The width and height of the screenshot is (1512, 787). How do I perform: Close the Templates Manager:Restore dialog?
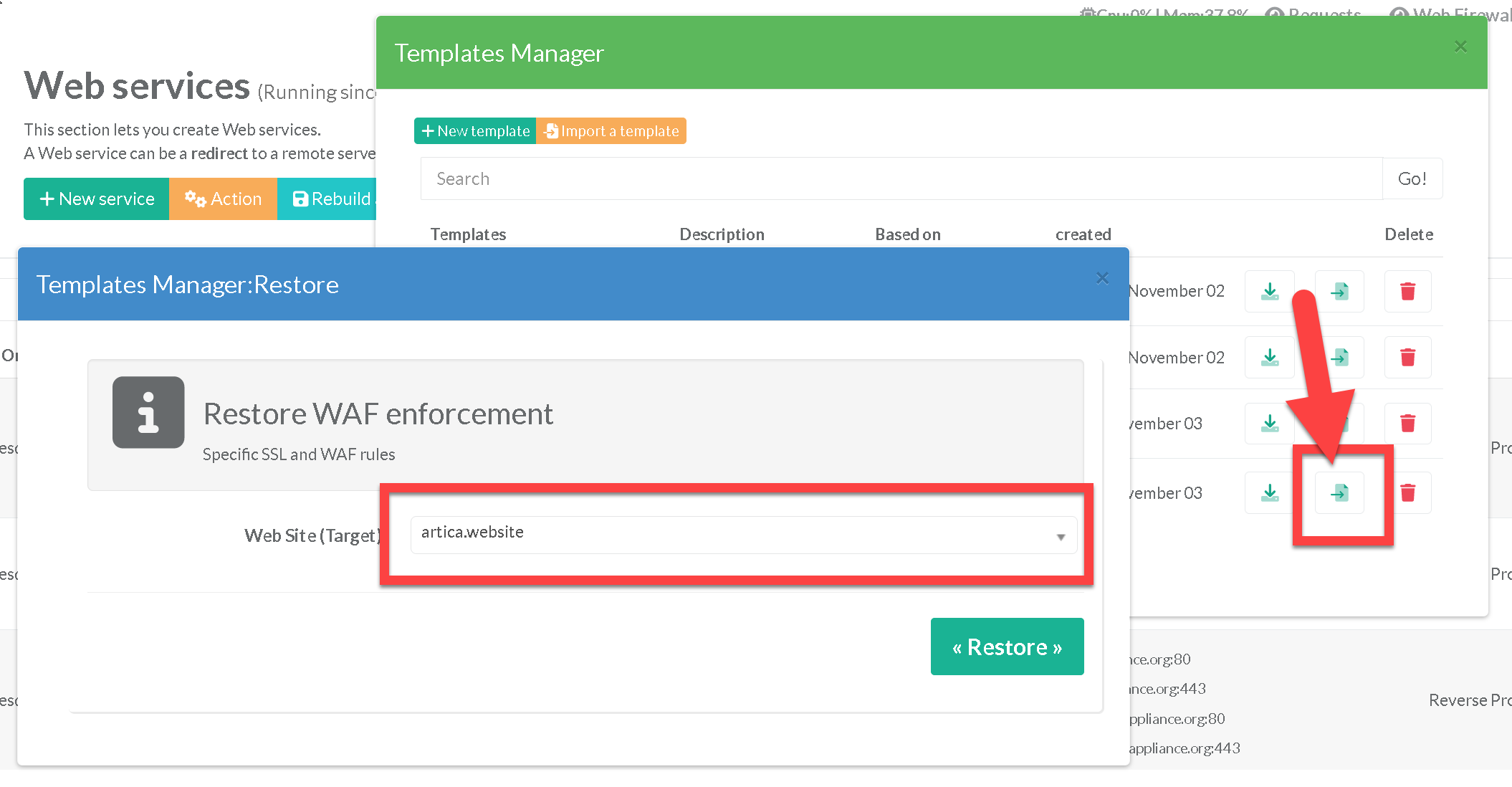click(x=1102, y=278)
